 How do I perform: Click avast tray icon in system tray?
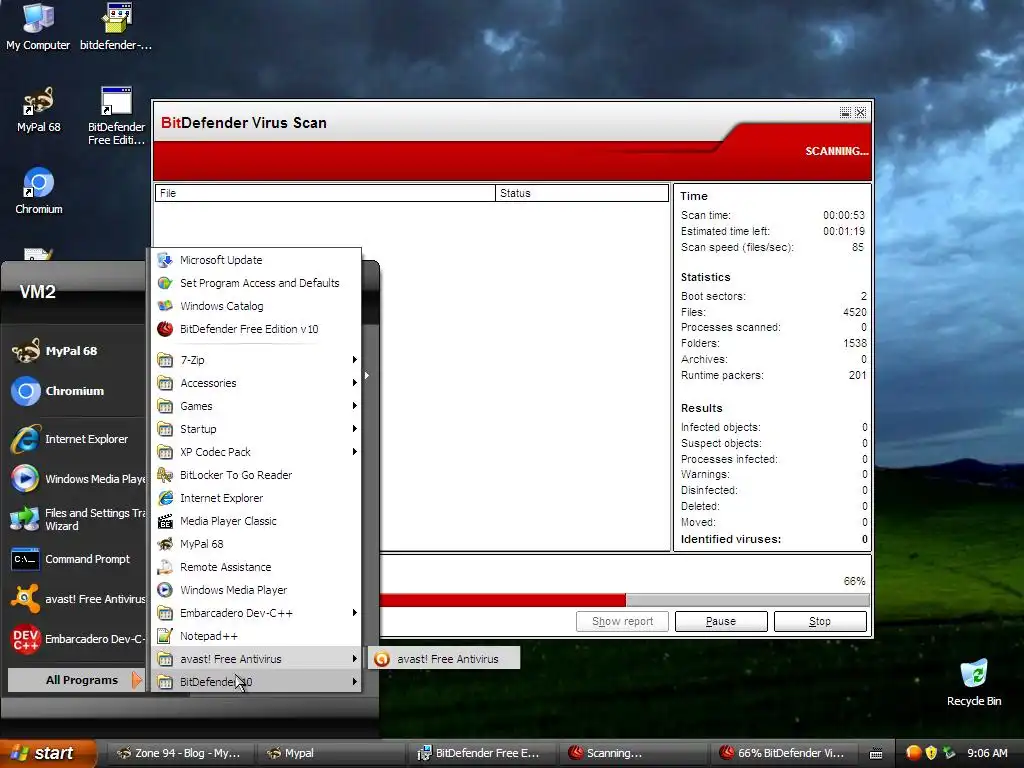tap(914, 753)
